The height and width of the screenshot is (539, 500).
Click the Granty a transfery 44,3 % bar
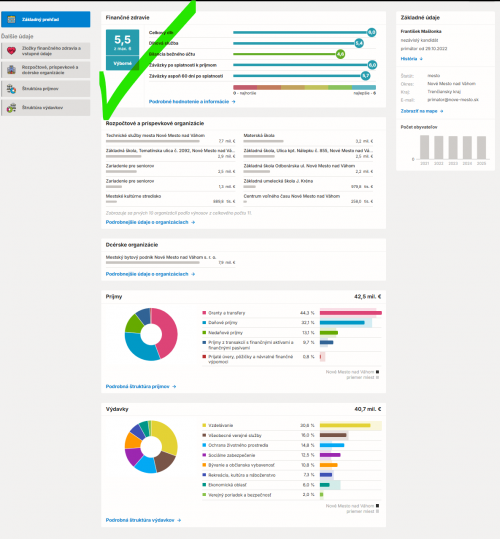pos(351,313)
